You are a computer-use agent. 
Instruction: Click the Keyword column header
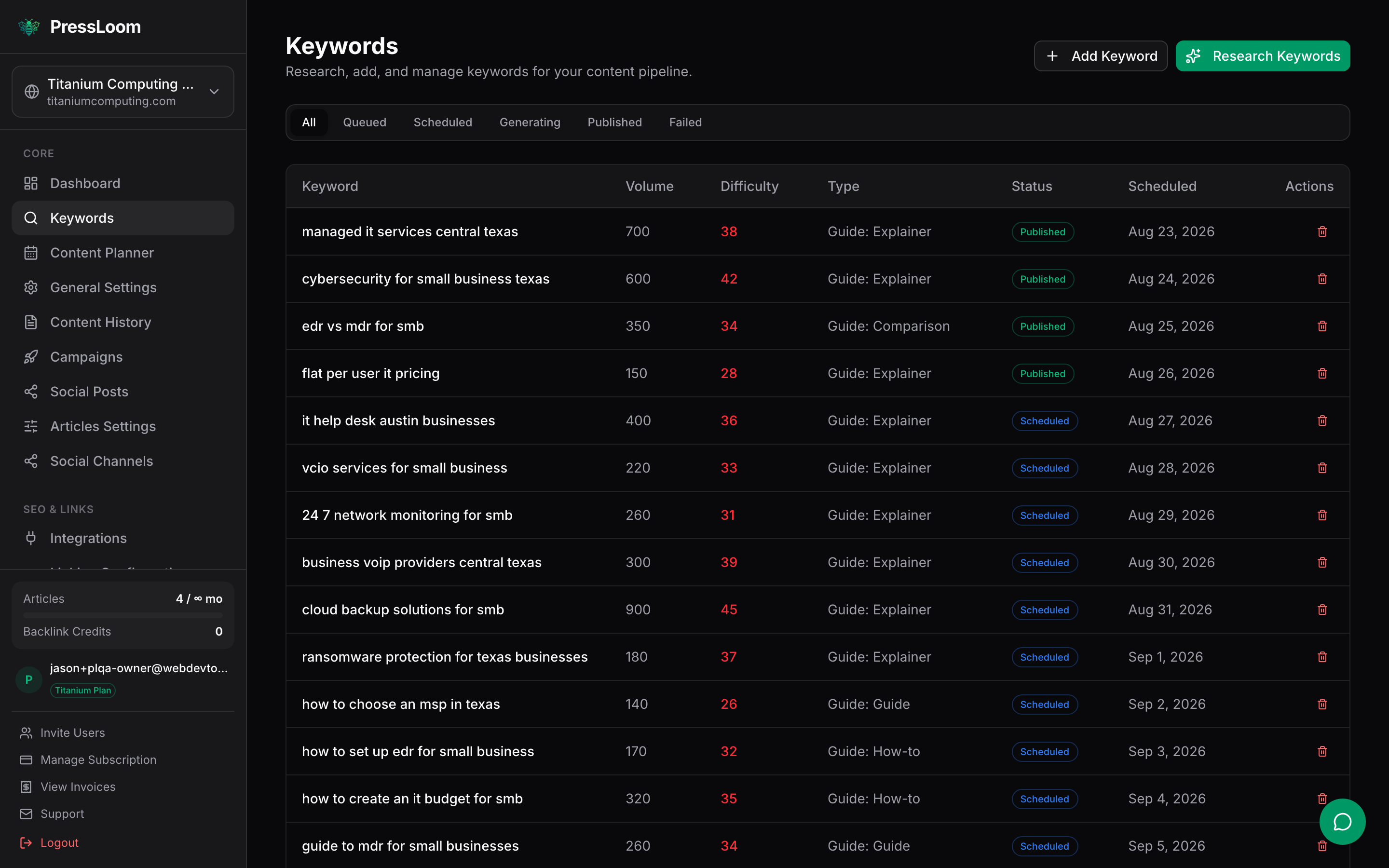click(330, 186)
